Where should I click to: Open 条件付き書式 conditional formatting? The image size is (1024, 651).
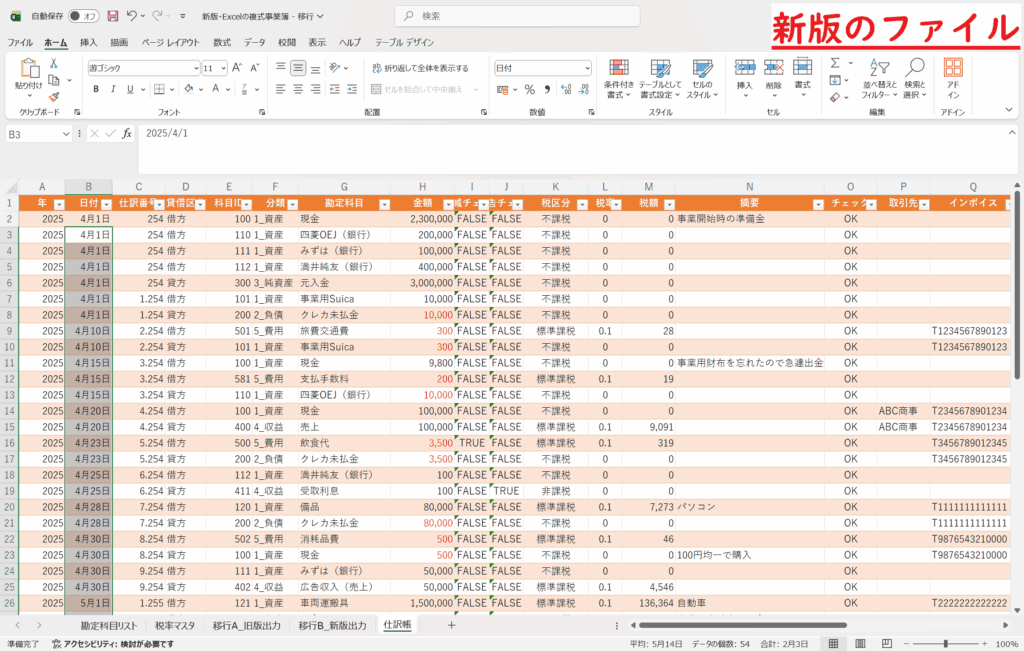point(619,78)
